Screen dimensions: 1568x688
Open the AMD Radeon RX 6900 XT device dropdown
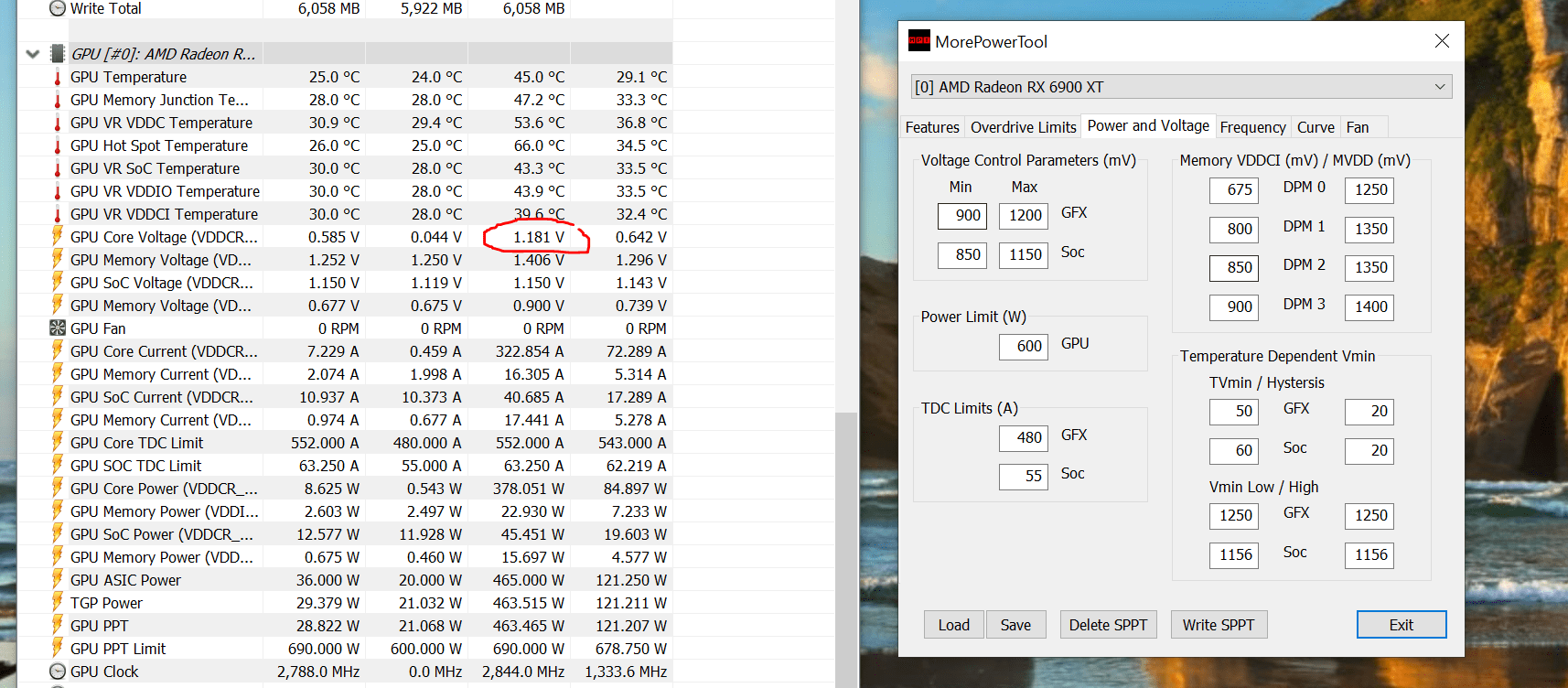(1182, 87)
